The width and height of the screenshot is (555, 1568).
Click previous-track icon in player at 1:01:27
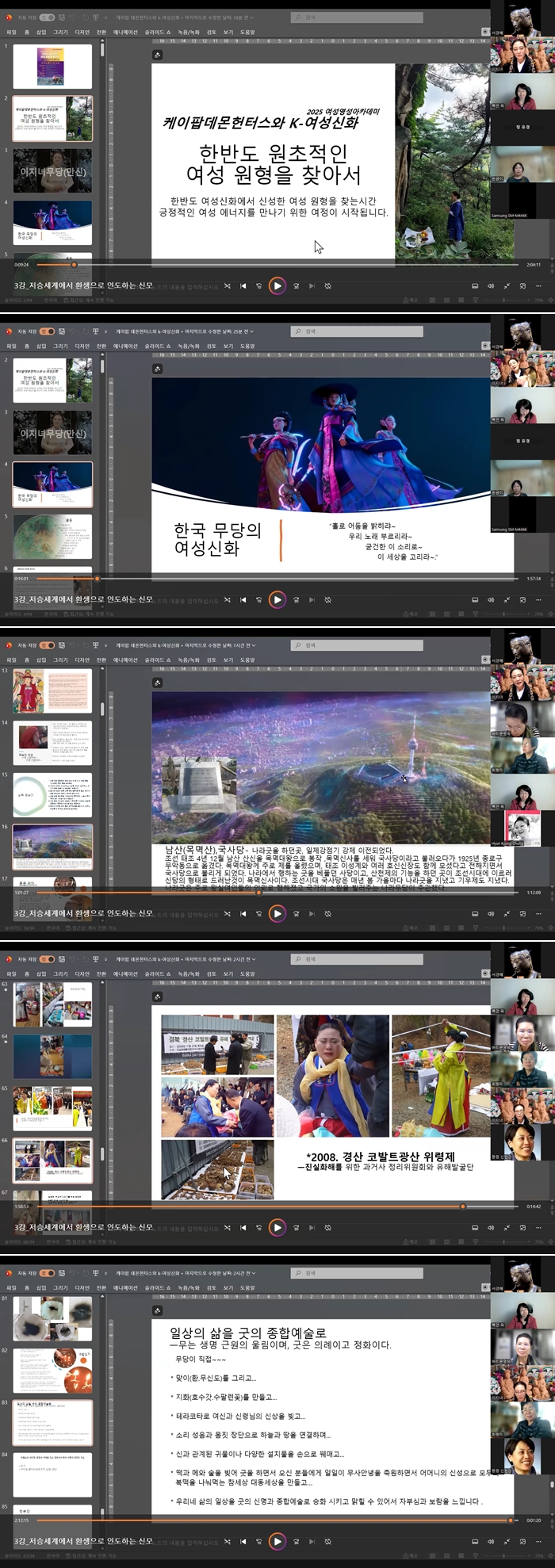coord(243,914)
